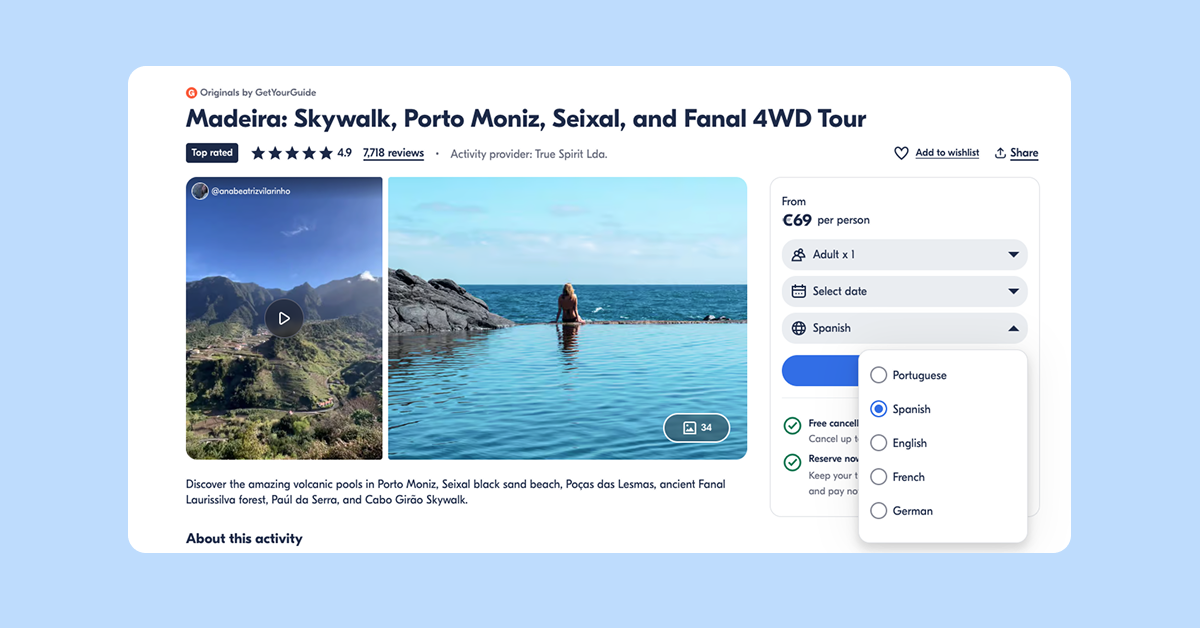Click the GetYourGuide Originals logo icon
Image resolution: width=1200 pixels, height=628 pixels.
click(192, 93)
